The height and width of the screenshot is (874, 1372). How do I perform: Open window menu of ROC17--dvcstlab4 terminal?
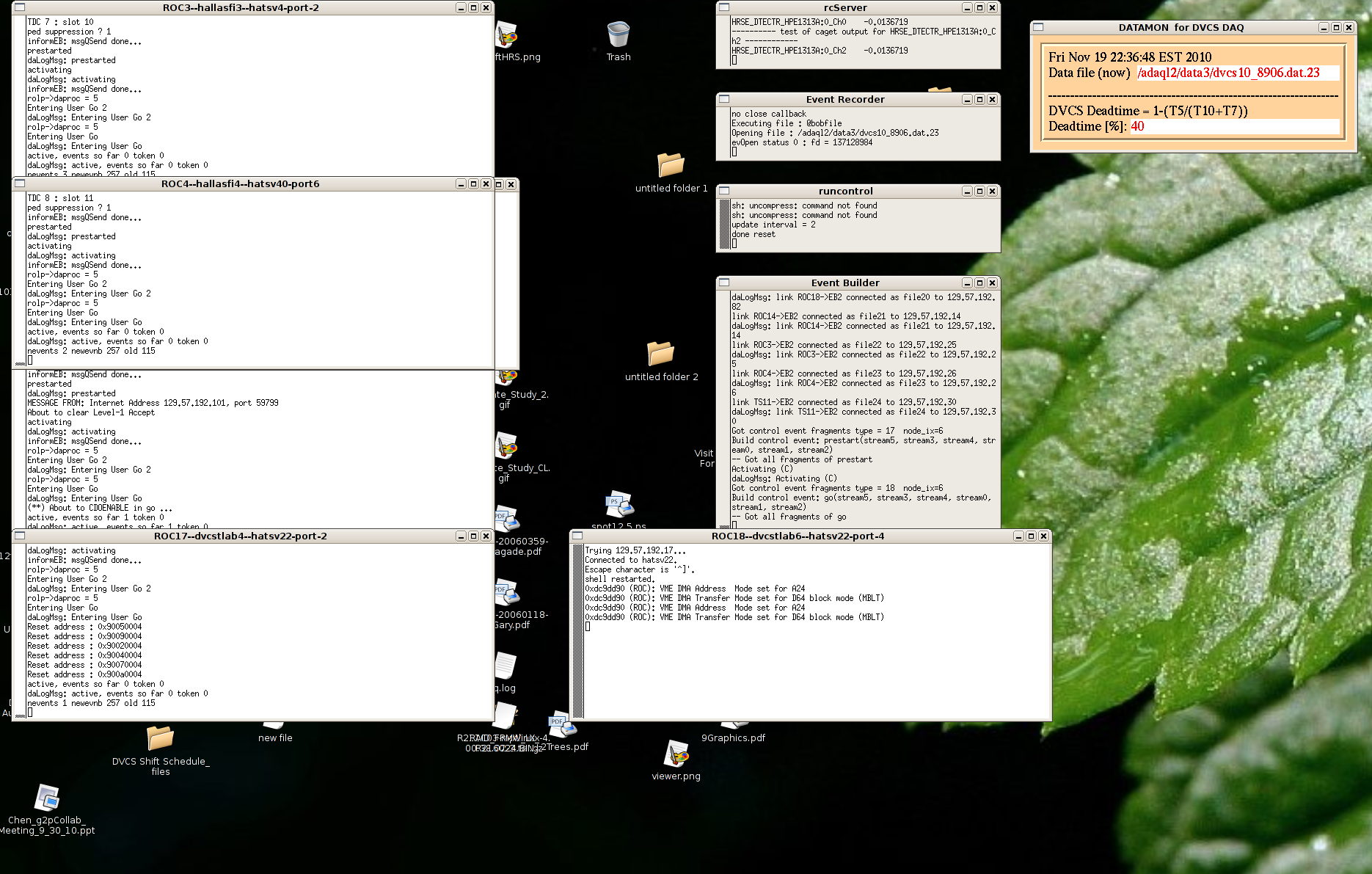click(x=20, y=536)
